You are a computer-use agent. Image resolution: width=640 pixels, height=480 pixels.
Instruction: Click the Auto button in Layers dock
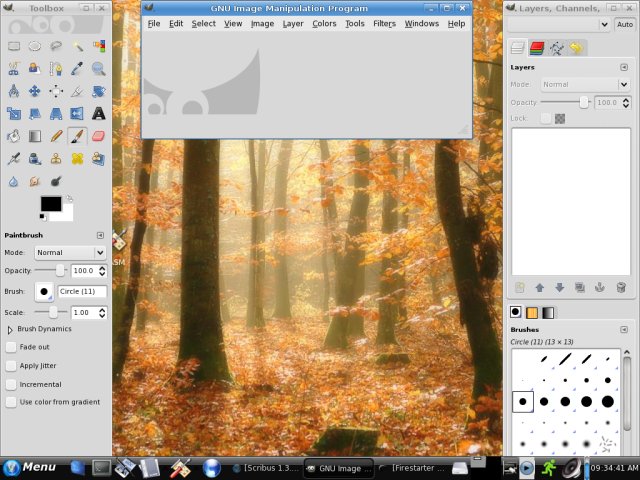click(623, 24)
